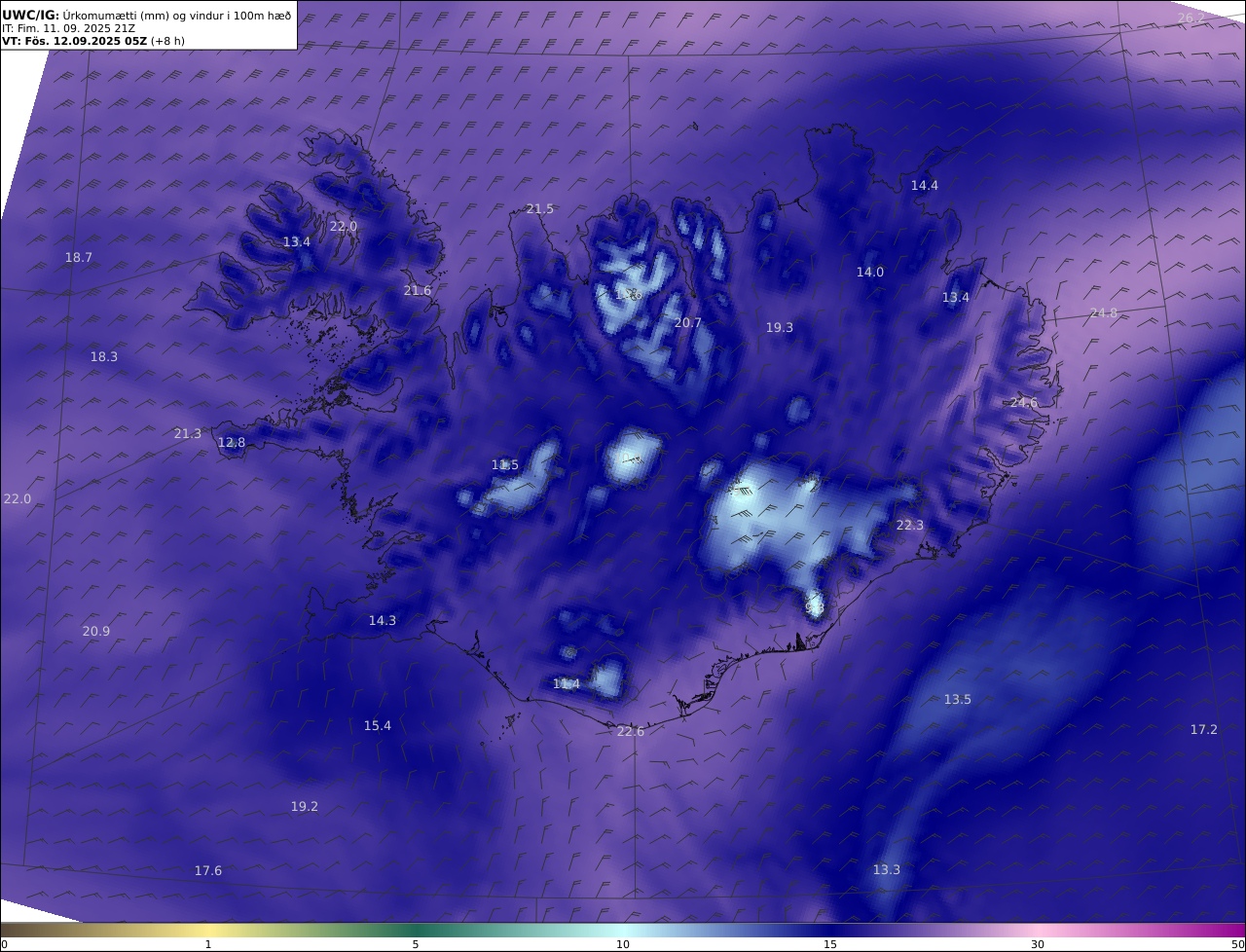Click the colorbar tick label 5
Screen dimensions: 1246x952
(x=416, y=944)
